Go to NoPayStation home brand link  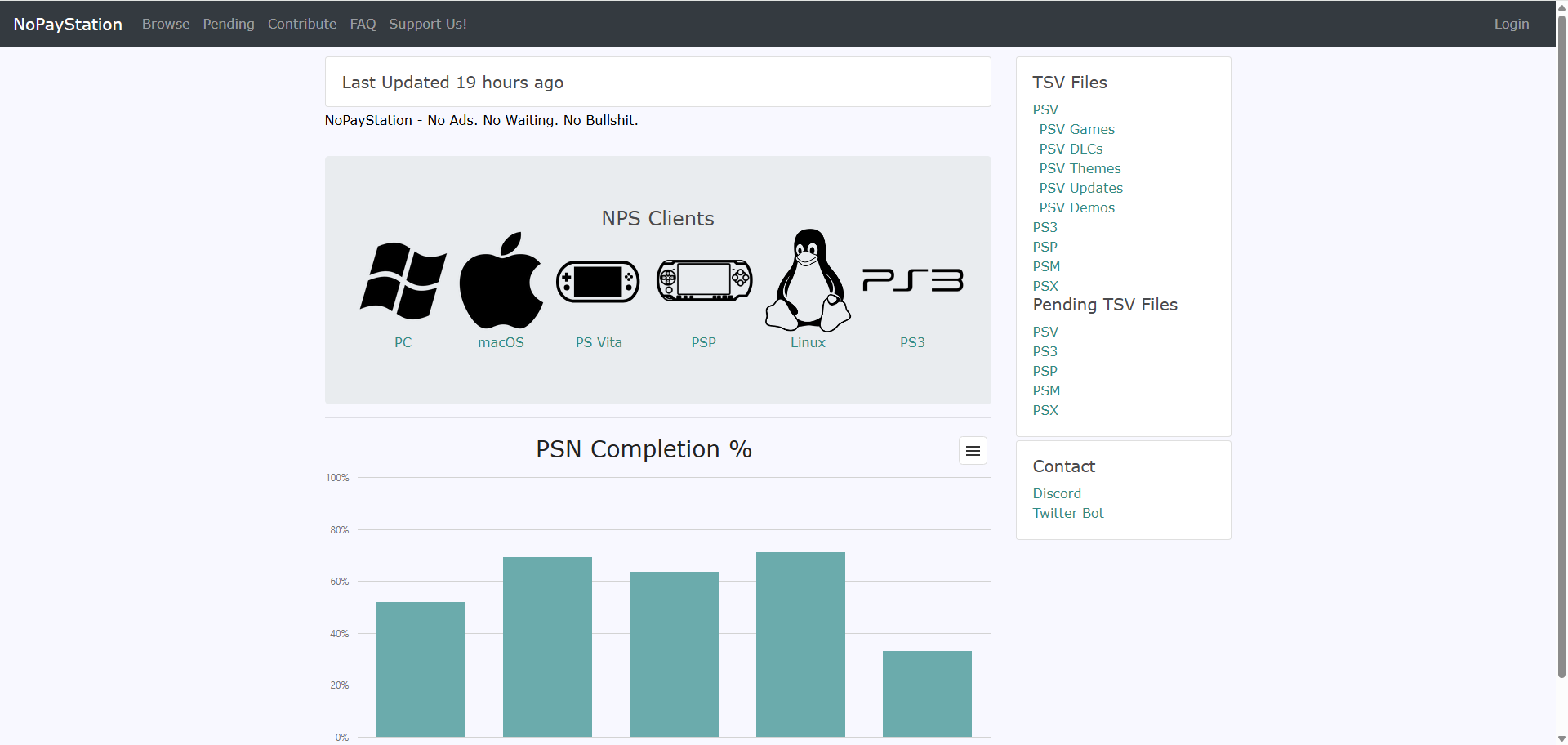68,25
